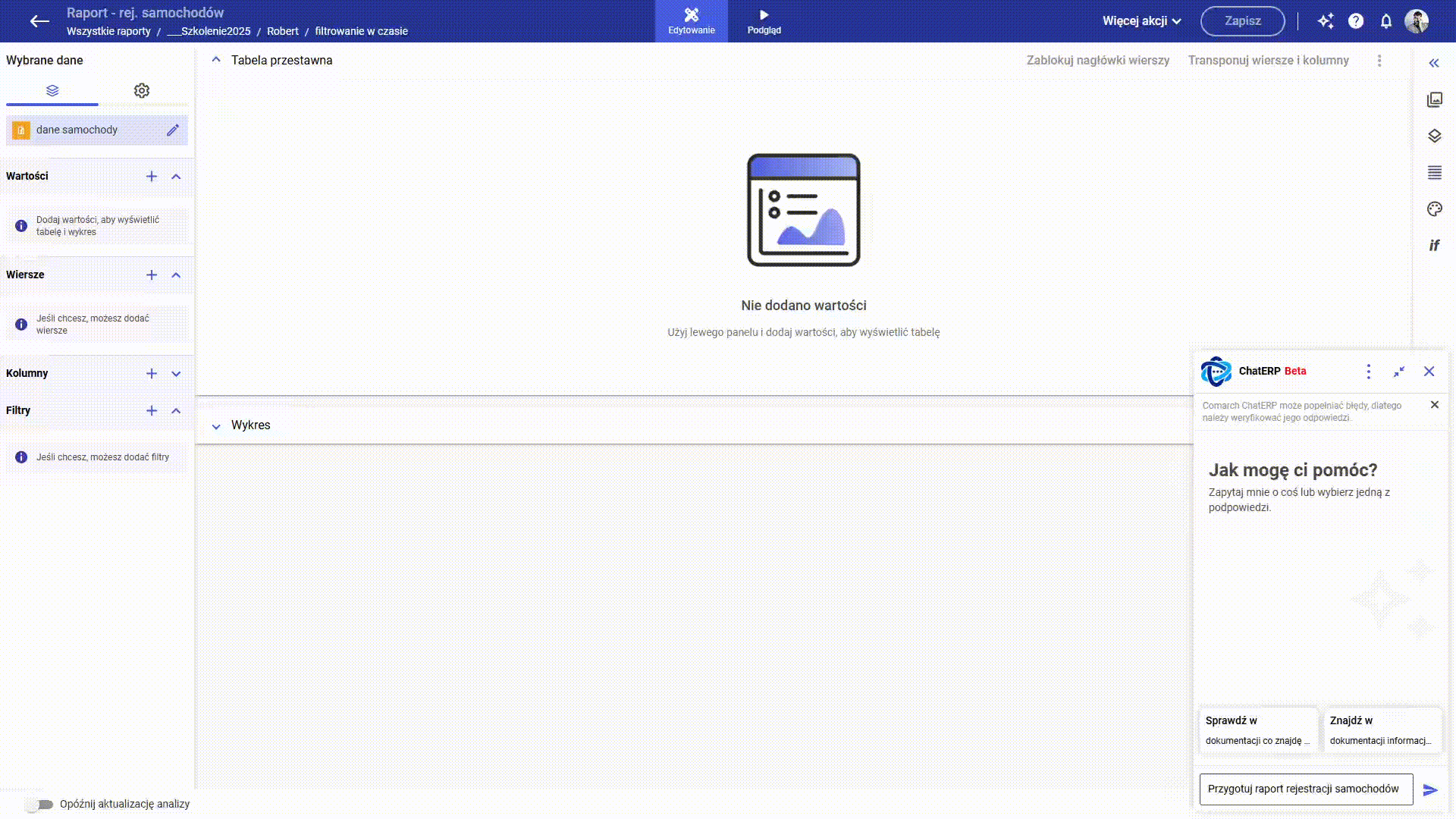Open the notifications bell icon
This screenshot has width=1456, height=819.
(1386, 21)
